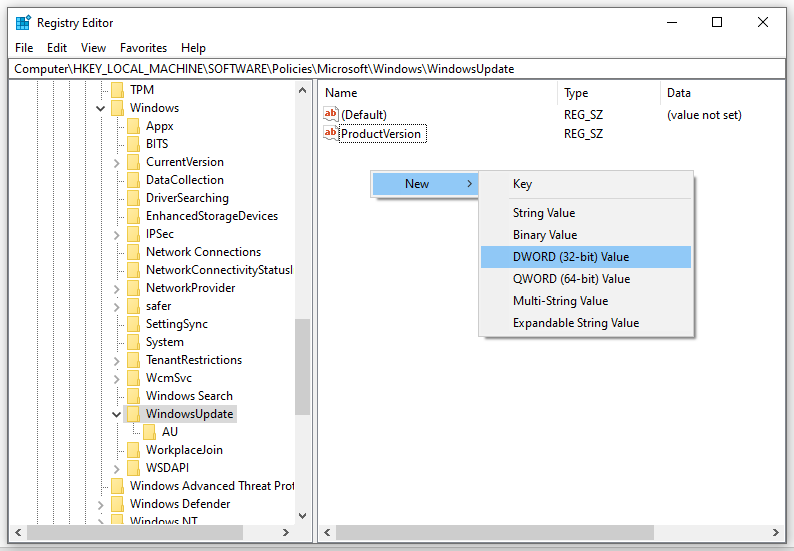
Task: Choose String Value from the submenu
Action: (x=586, y=213)
